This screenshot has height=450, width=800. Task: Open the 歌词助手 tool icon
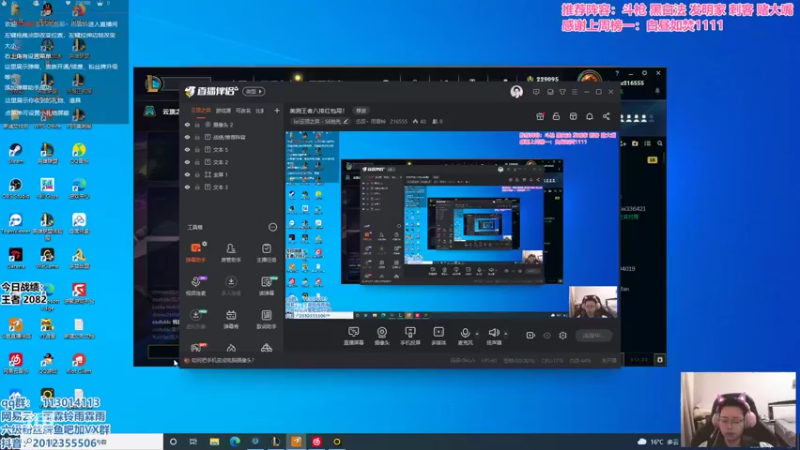(x=266, y=319)
